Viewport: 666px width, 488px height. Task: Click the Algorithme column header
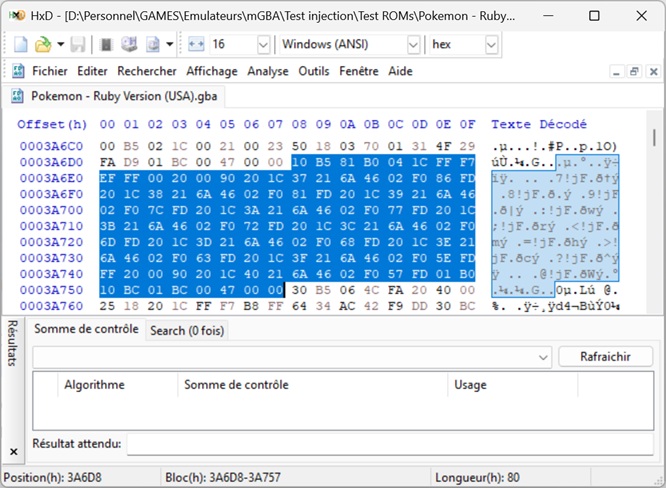click(95, 384)
